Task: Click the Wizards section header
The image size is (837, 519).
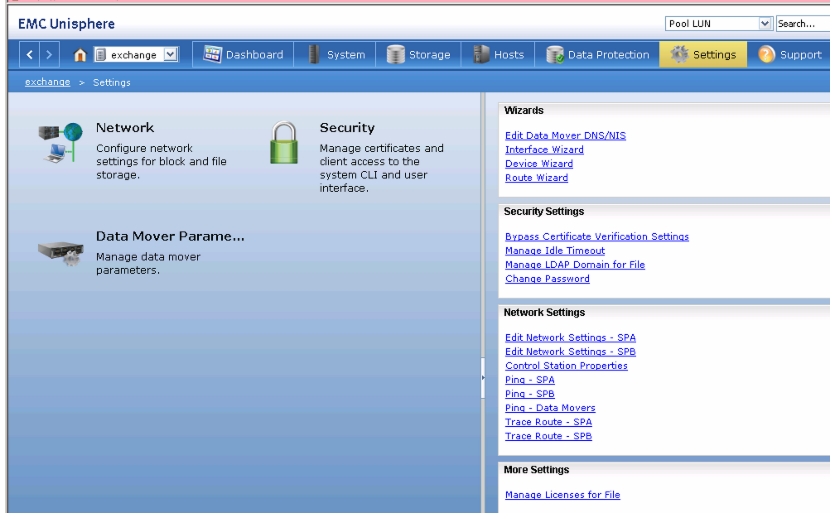Action: tap(524, 111)
